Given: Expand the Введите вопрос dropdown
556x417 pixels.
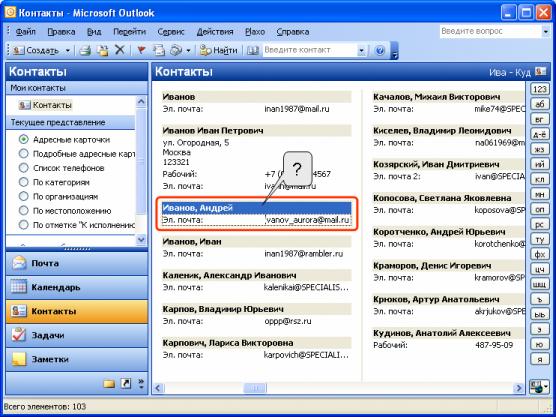Looking at the screenshot, I should click(546, 32).
